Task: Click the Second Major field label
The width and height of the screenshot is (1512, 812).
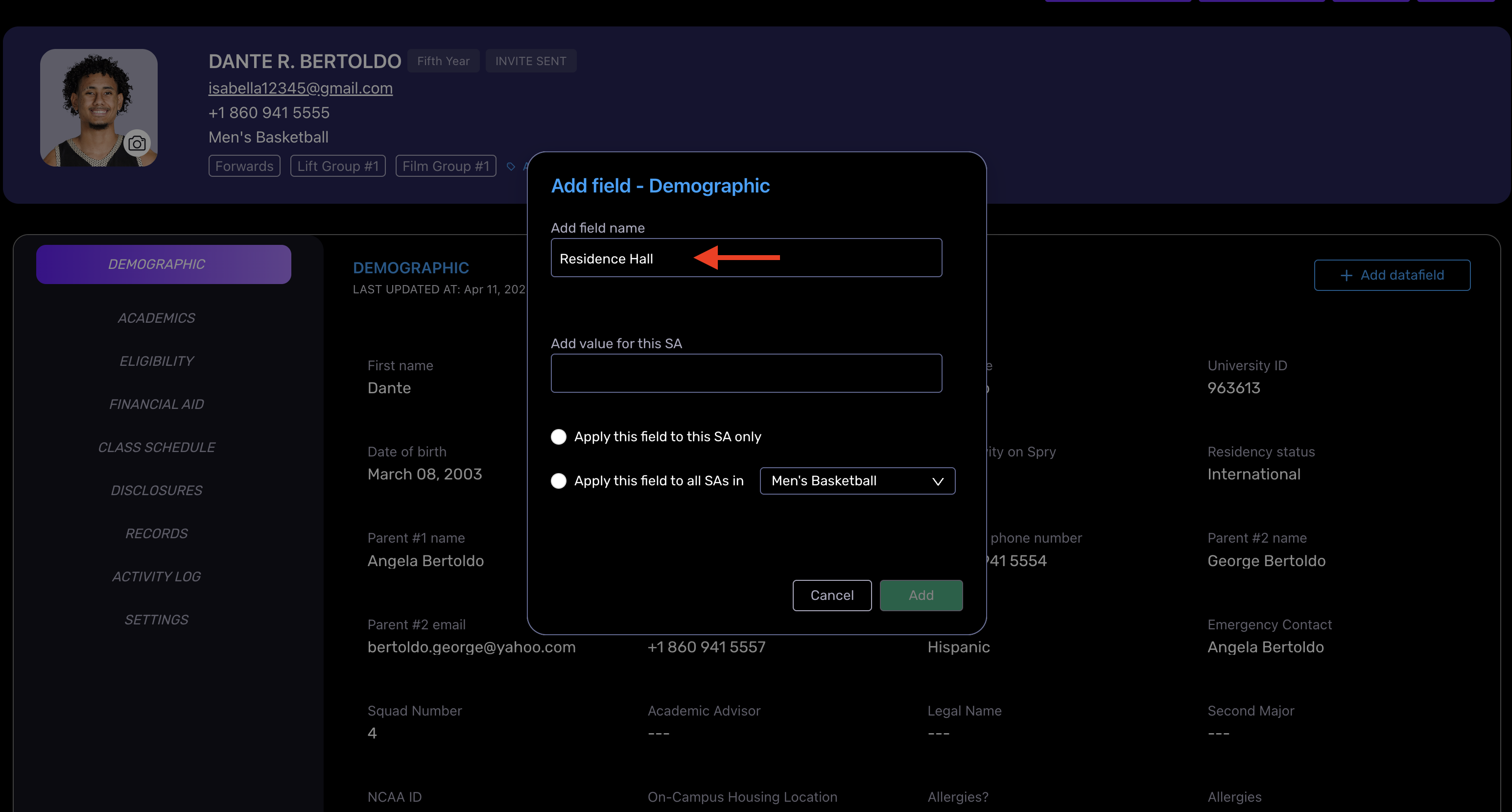Action: [x=1251, y=711]
